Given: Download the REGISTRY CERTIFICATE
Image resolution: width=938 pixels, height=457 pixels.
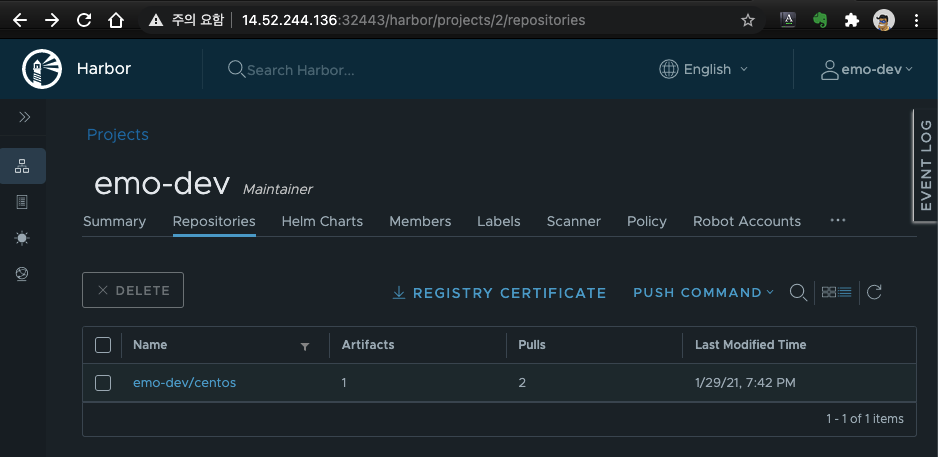Looking at the screenshot, I should 499,293.
